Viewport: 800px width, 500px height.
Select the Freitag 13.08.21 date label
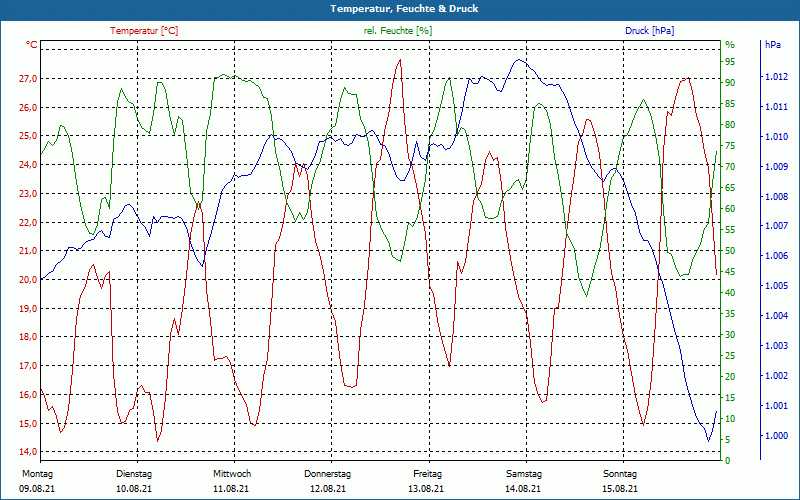[x=427, y=481]
